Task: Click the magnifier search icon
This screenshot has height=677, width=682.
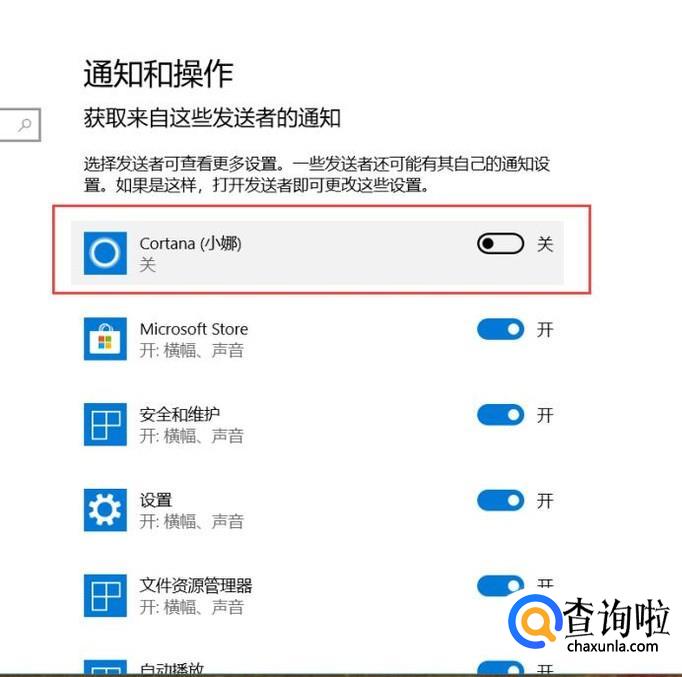Action: [25, 125]
